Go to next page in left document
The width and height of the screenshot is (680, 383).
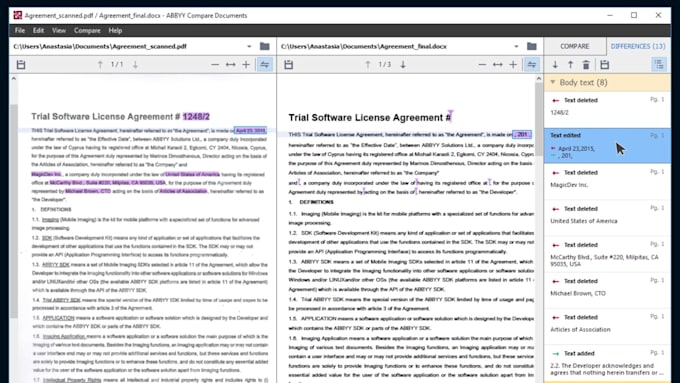pos(135,65)
